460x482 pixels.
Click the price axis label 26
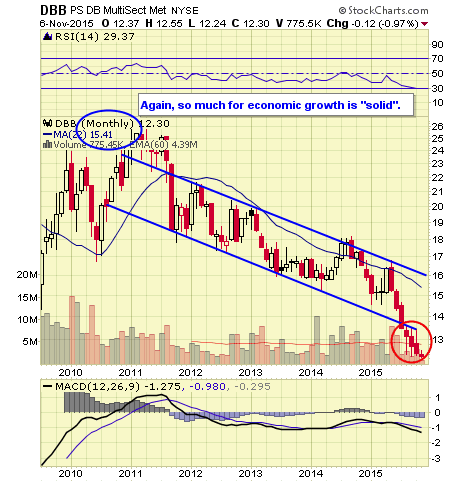pyautogui.click(x=437, y=127)
